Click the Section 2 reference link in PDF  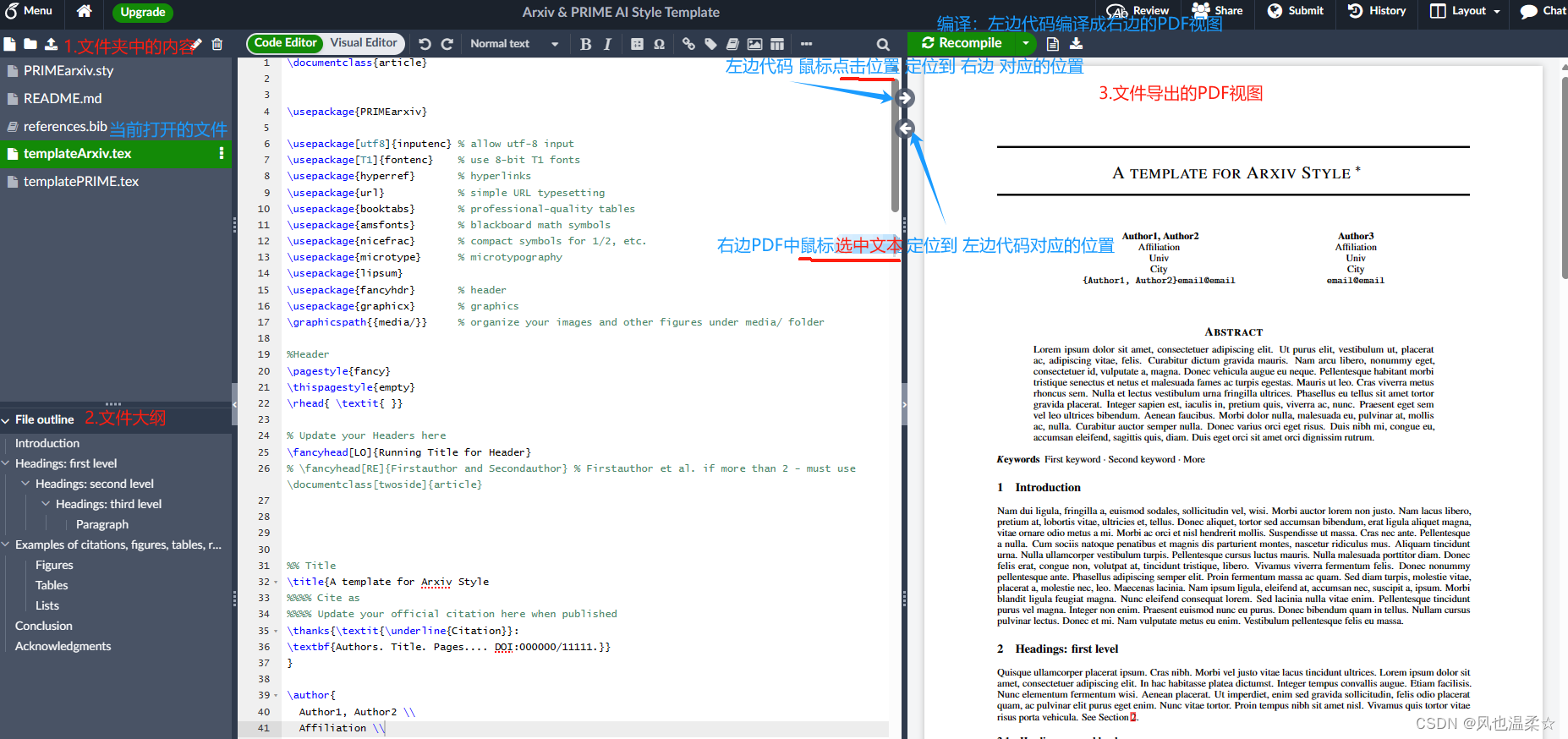coord(1133,718)
